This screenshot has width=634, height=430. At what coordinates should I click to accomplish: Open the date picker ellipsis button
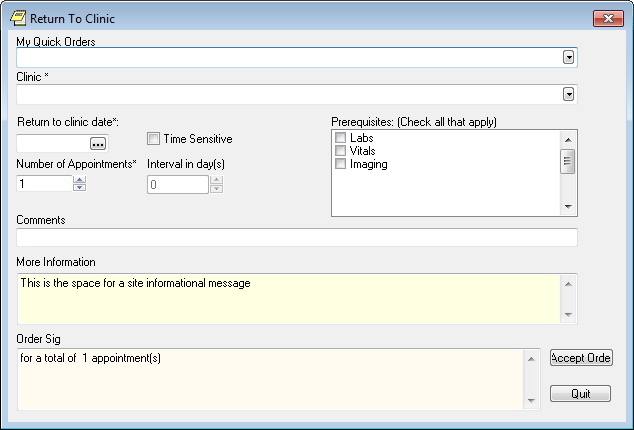pos(97,144)
